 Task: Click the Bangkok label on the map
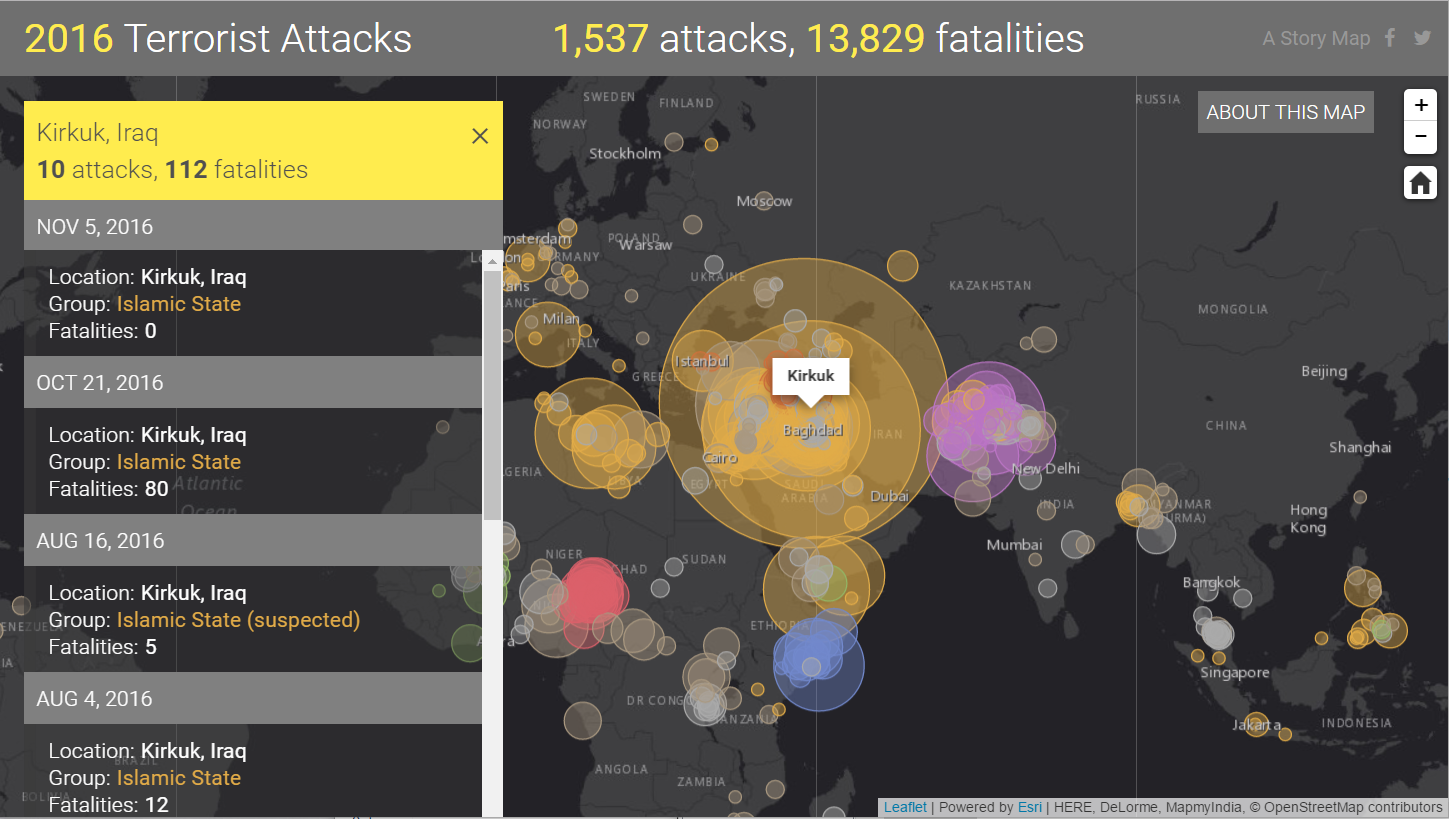tap(1211, 582)
